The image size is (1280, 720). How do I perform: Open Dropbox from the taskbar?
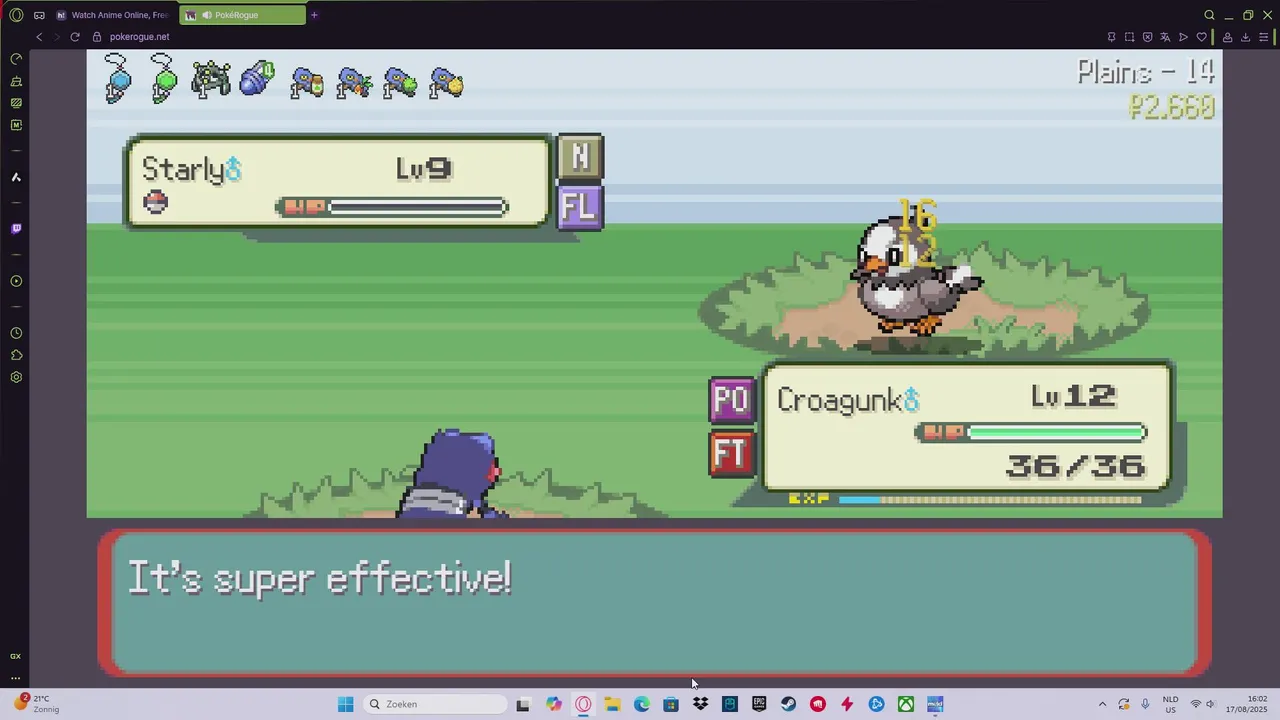pos(701,704)
